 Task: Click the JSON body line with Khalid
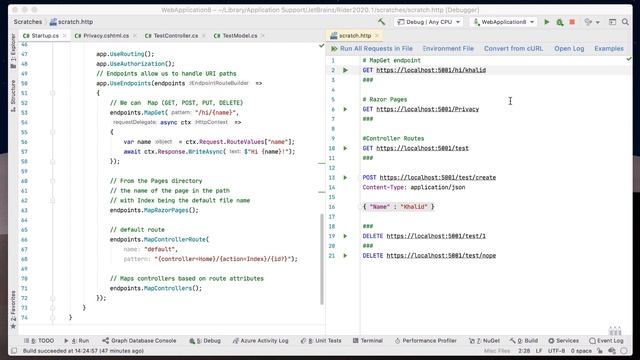tap(398, 207)
